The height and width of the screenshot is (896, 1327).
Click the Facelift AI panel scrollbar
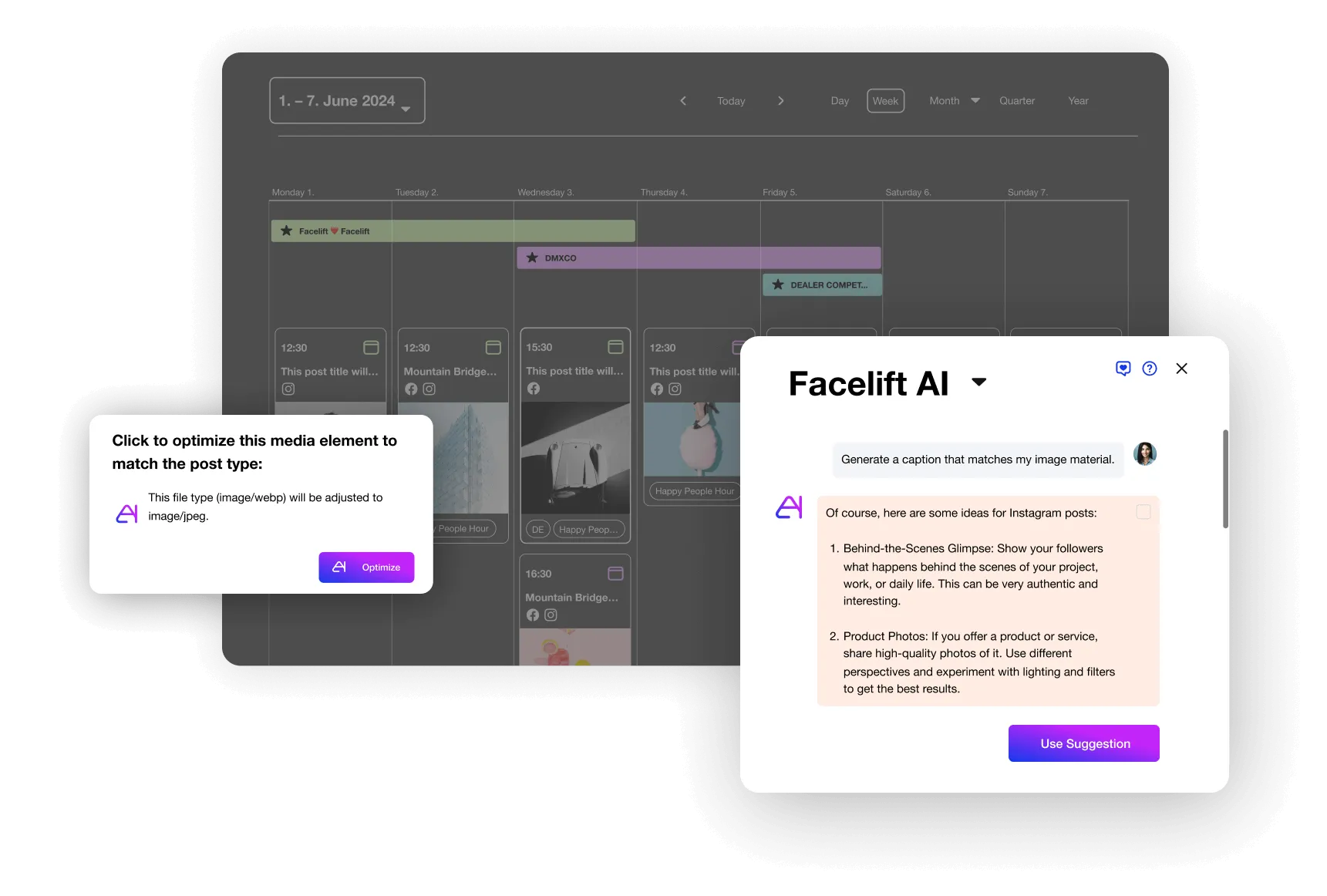1225,479
